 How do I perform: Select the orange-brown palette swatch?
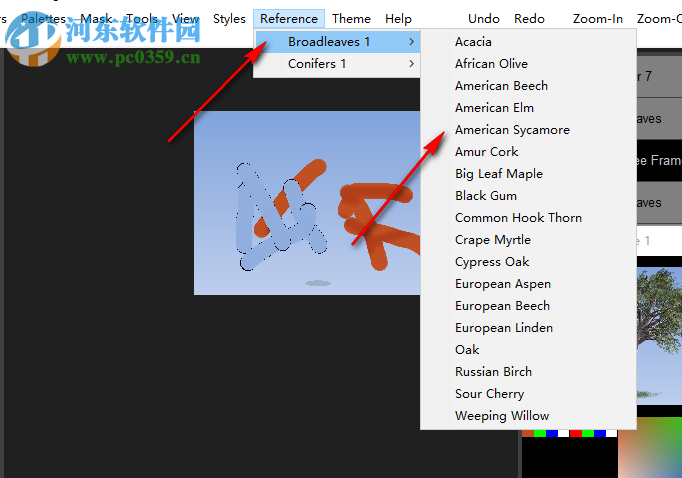(528, 433)
